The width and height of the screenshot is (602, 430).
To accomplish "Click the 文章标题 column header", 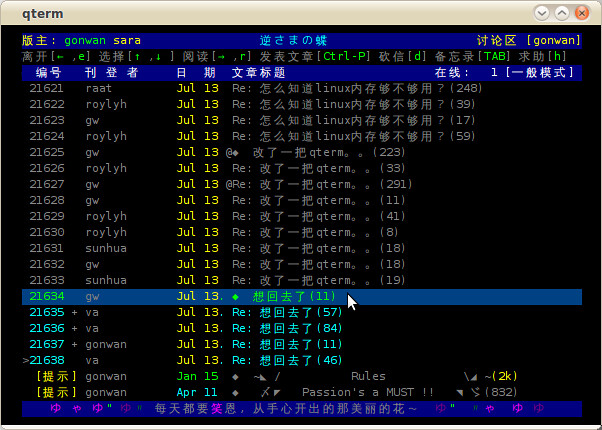I will (x=259, y=73).
